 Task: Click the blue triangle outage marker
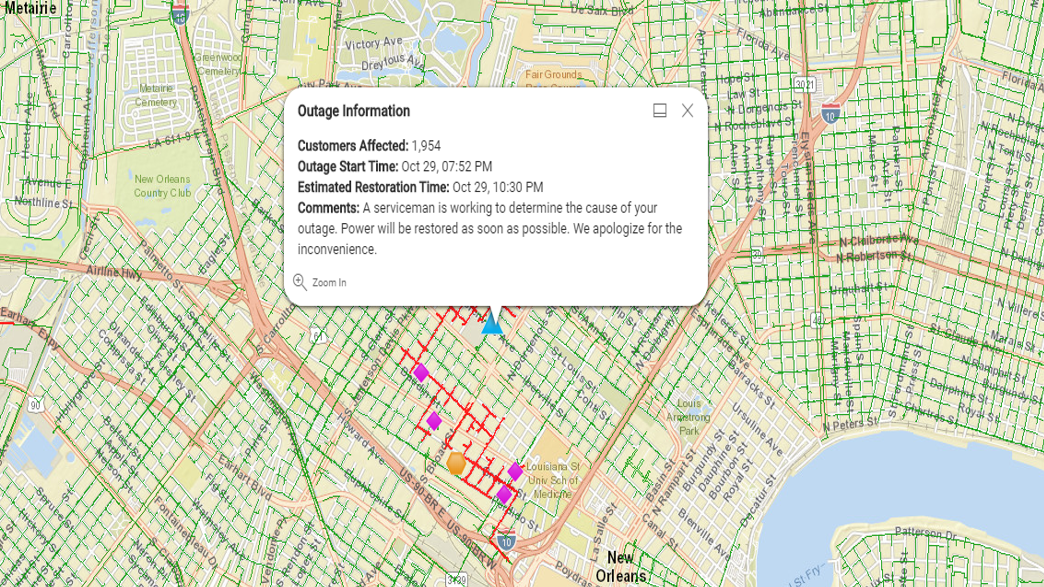[x=491, y=323]
